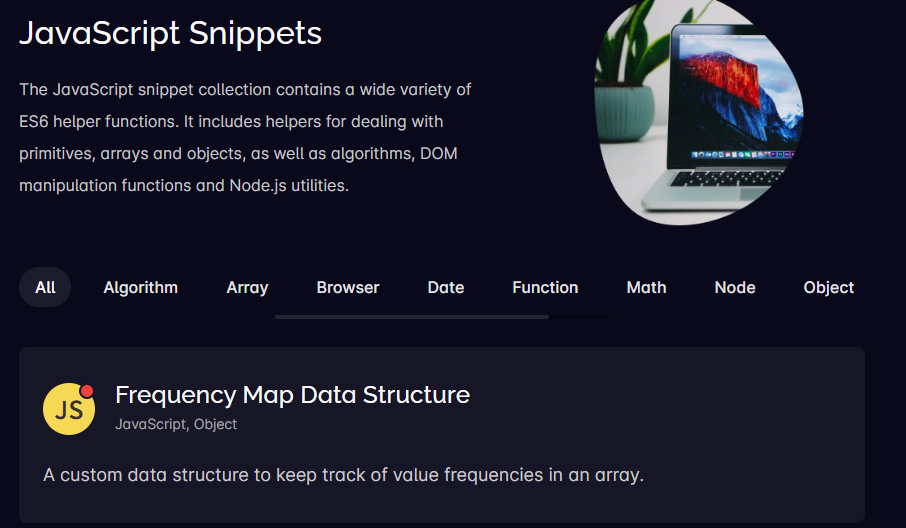906x528 pixels.
Task: Filter snippets by Array
Action: coord(247,287)
